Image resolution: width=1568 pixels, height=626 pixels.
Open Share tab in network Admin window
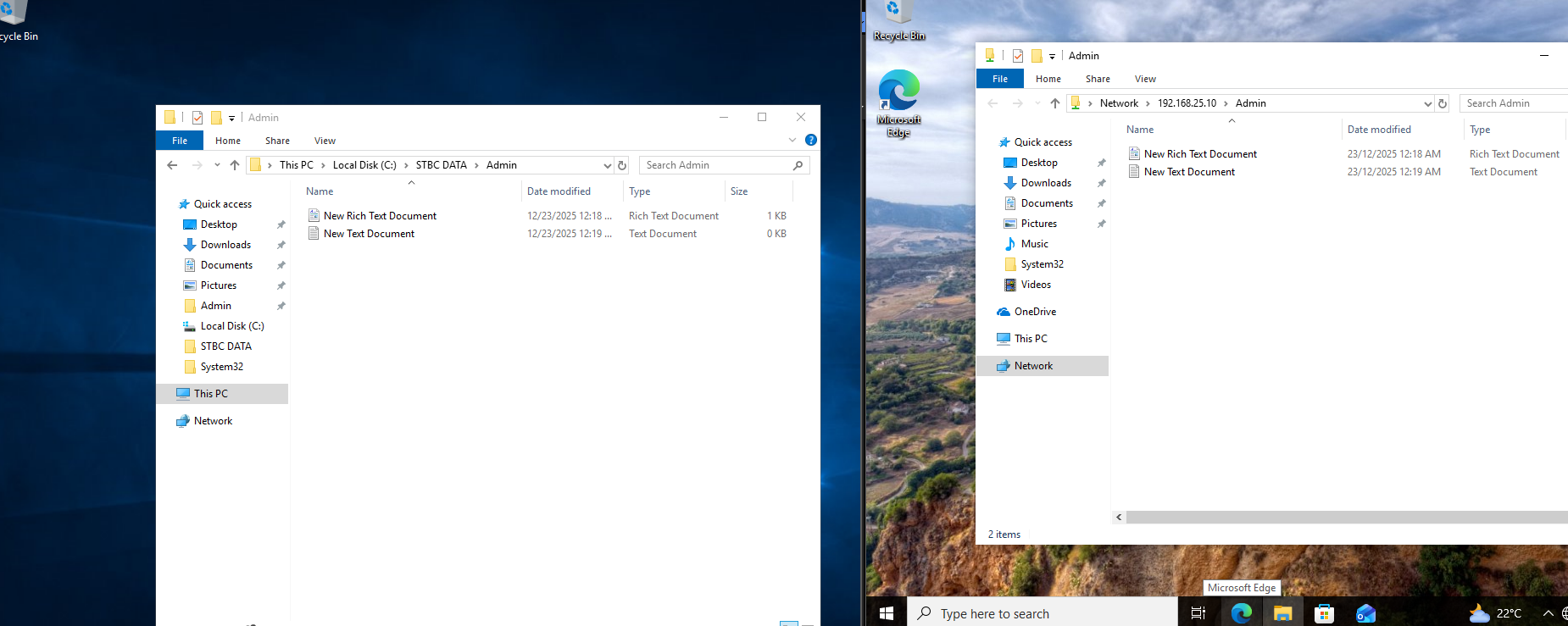tap(1098, 79)
